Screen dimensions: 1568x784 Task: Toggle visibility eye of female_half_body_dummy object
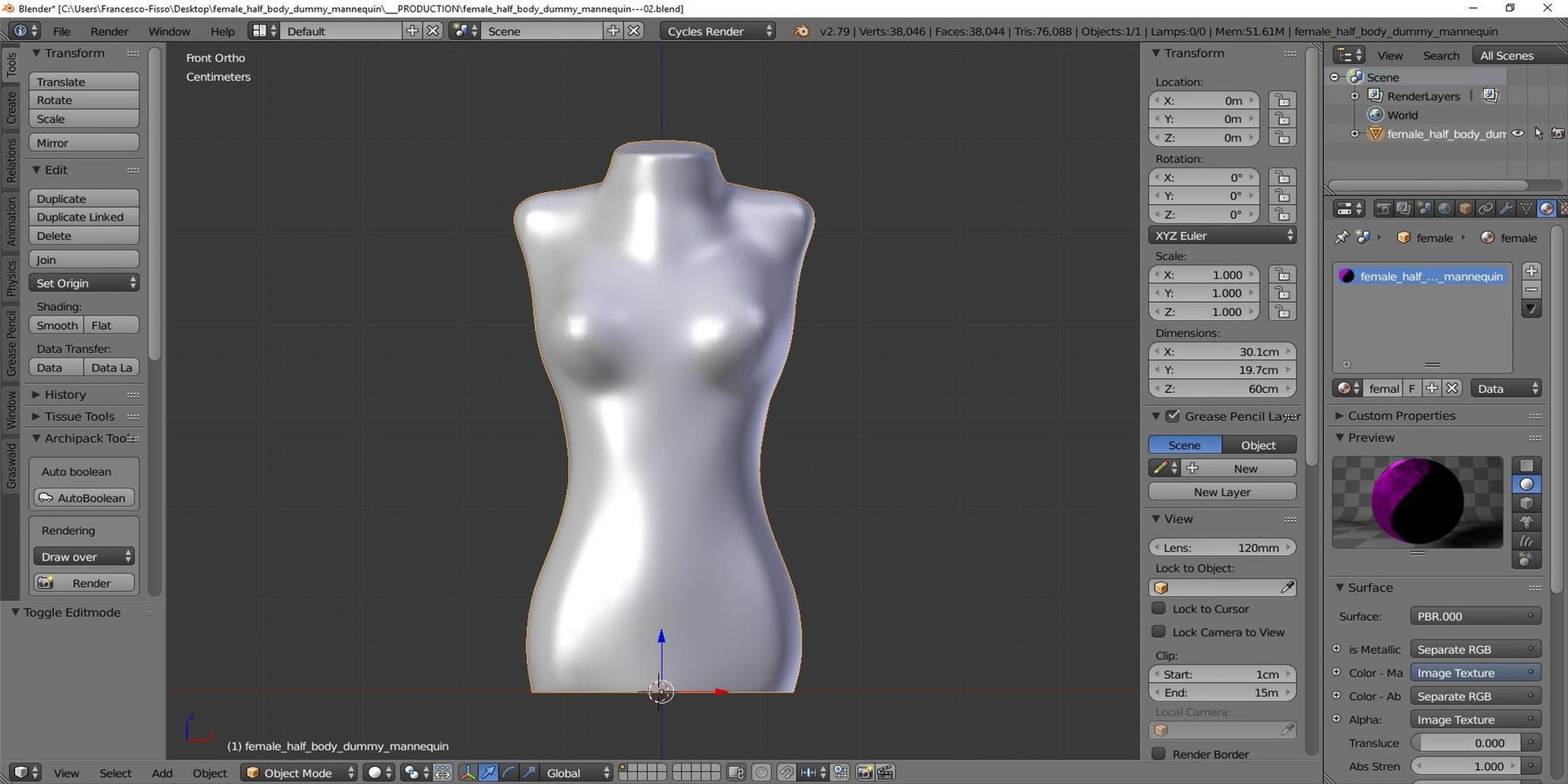[x=1517, y=134]
